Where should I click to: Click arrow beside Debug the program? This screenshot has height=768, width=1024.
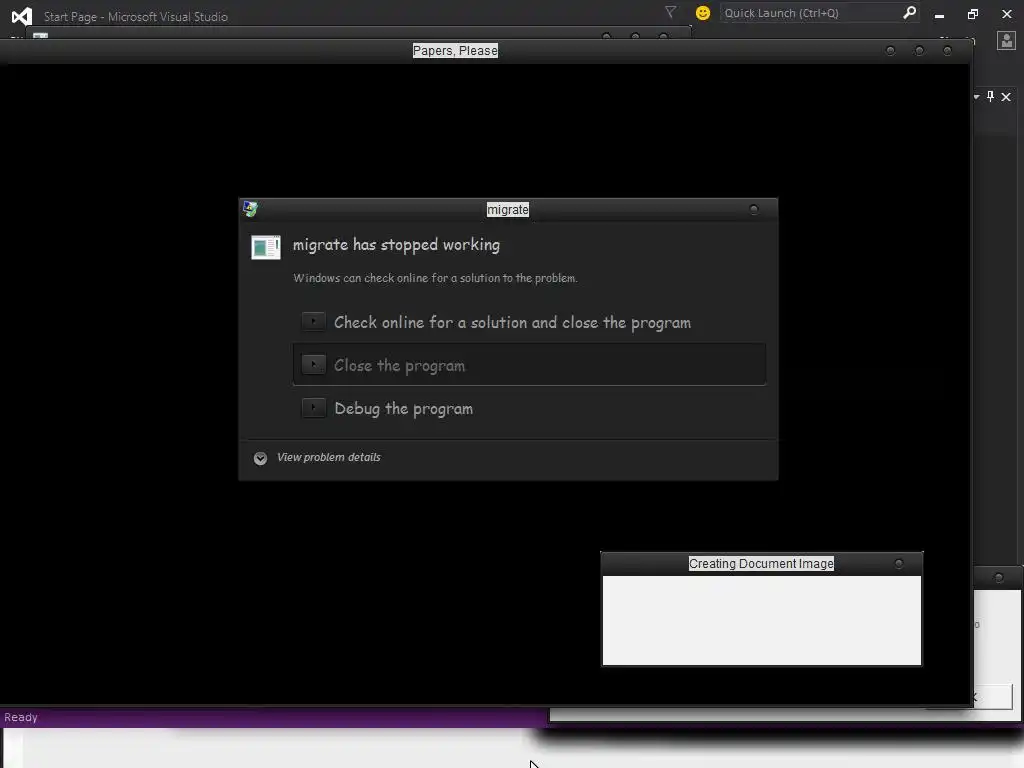click(313, 408)
